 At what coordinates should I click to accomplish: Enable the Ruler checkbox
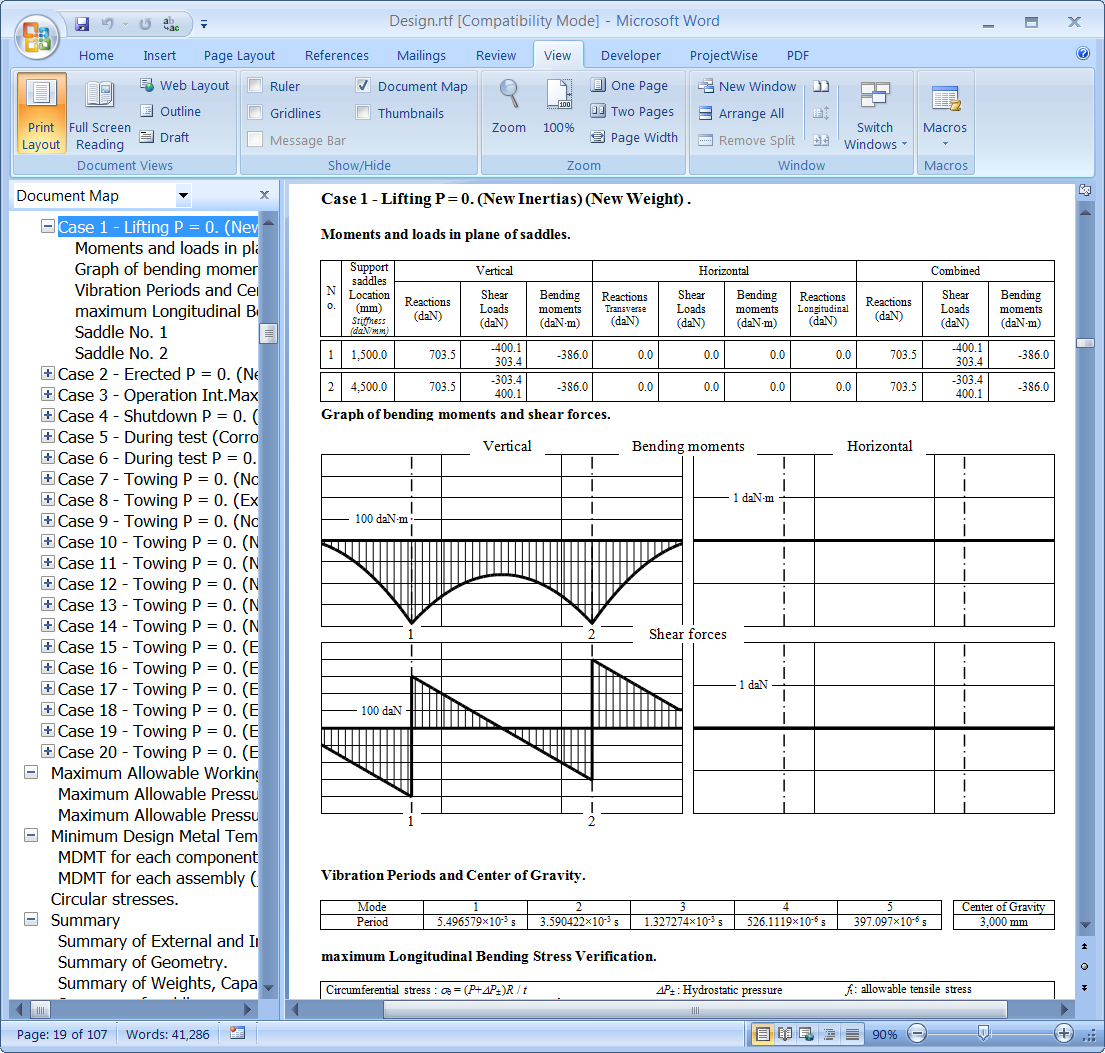pyautogui.click(x=256, y=86)
